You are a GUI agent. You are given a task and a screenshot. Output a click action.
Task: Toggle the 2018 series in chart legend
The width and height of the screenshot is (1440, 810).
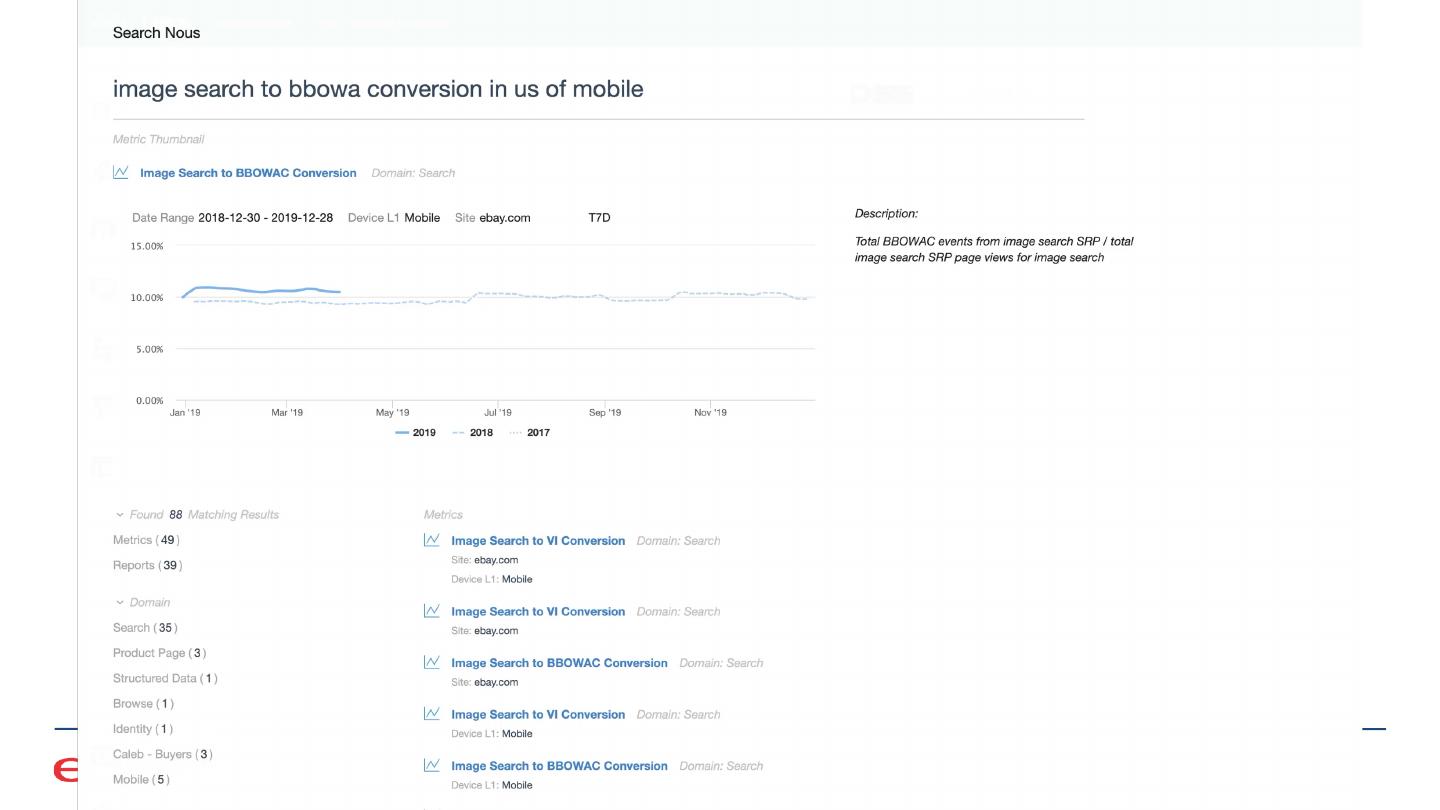pyautogui.click(x=473, y=433)
